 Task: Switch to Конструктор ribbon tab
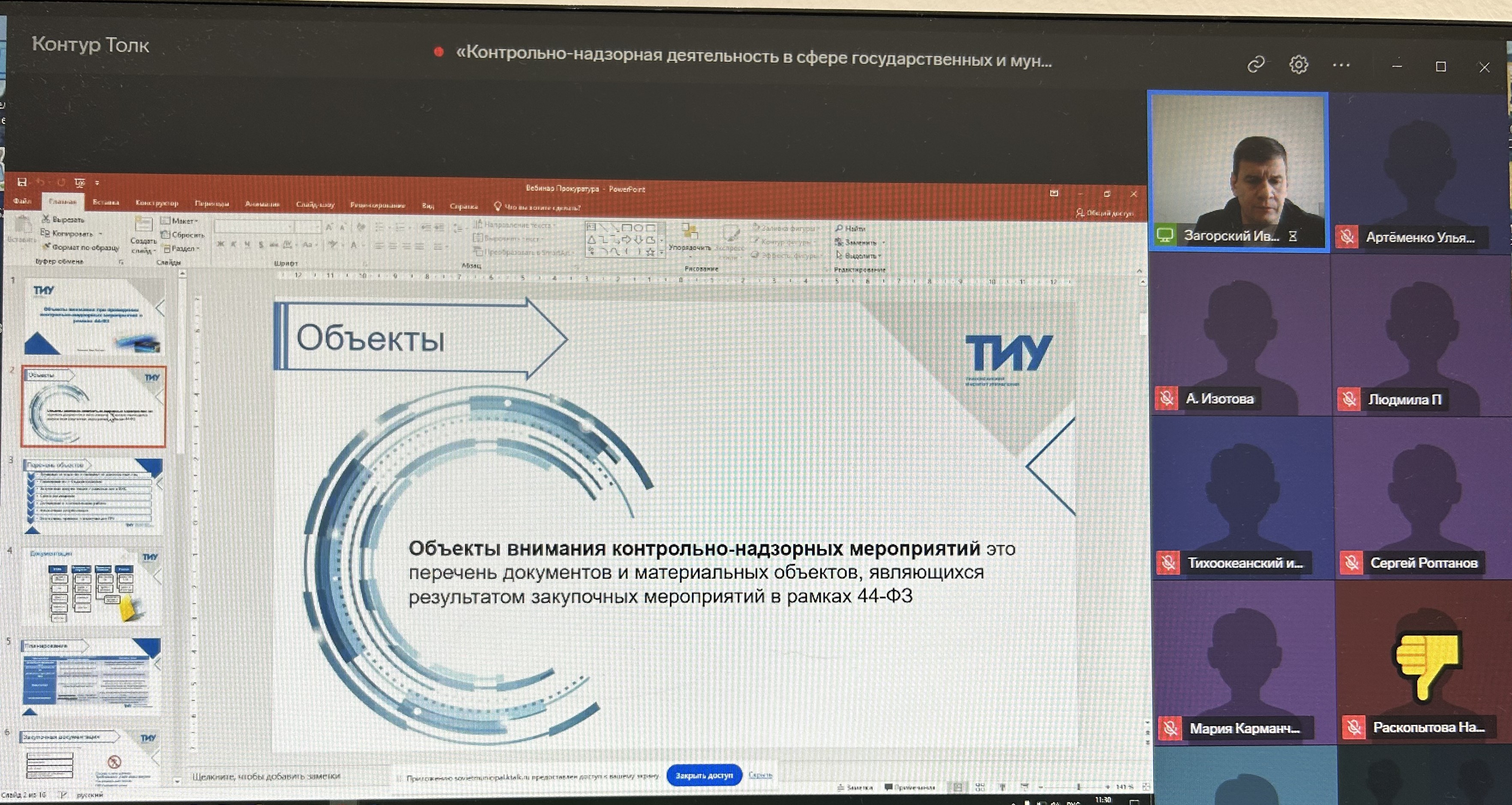pos(157,203)
